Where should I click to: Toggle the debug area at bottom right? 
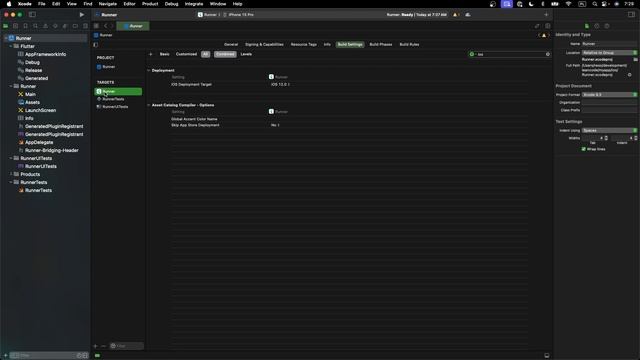coord(547,356)
